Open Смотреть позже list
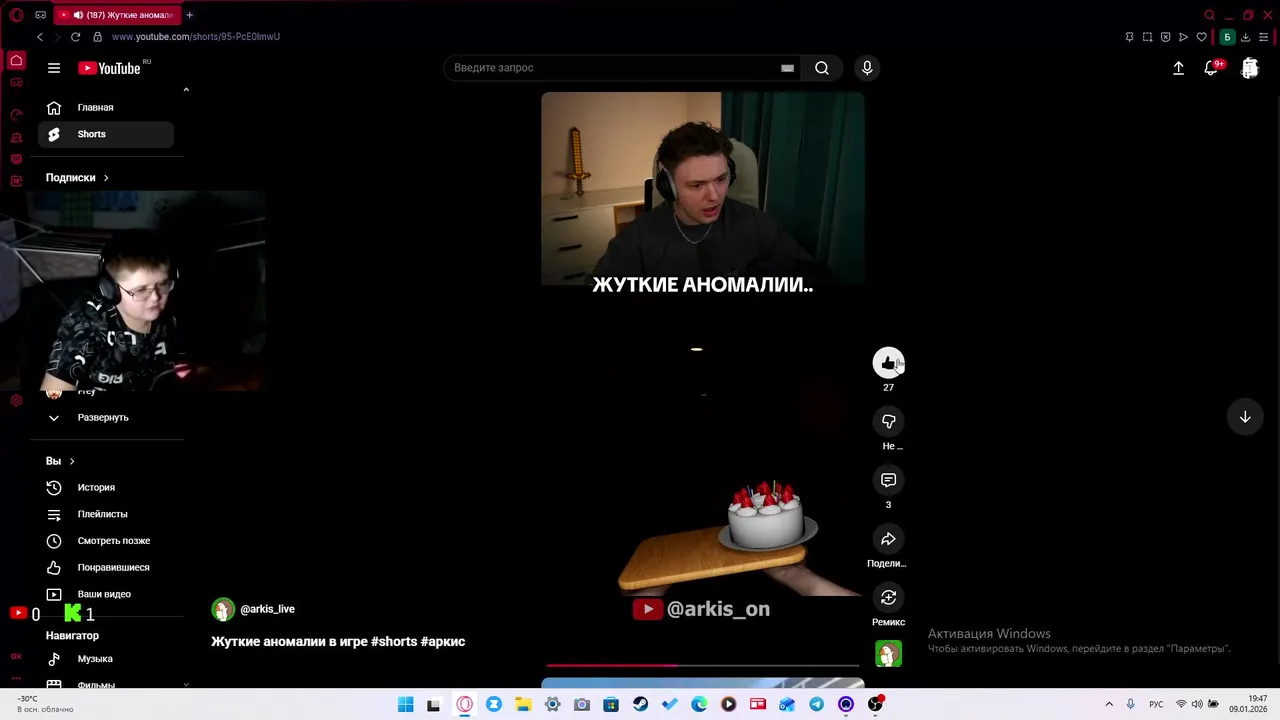 (x=106, y=541)
